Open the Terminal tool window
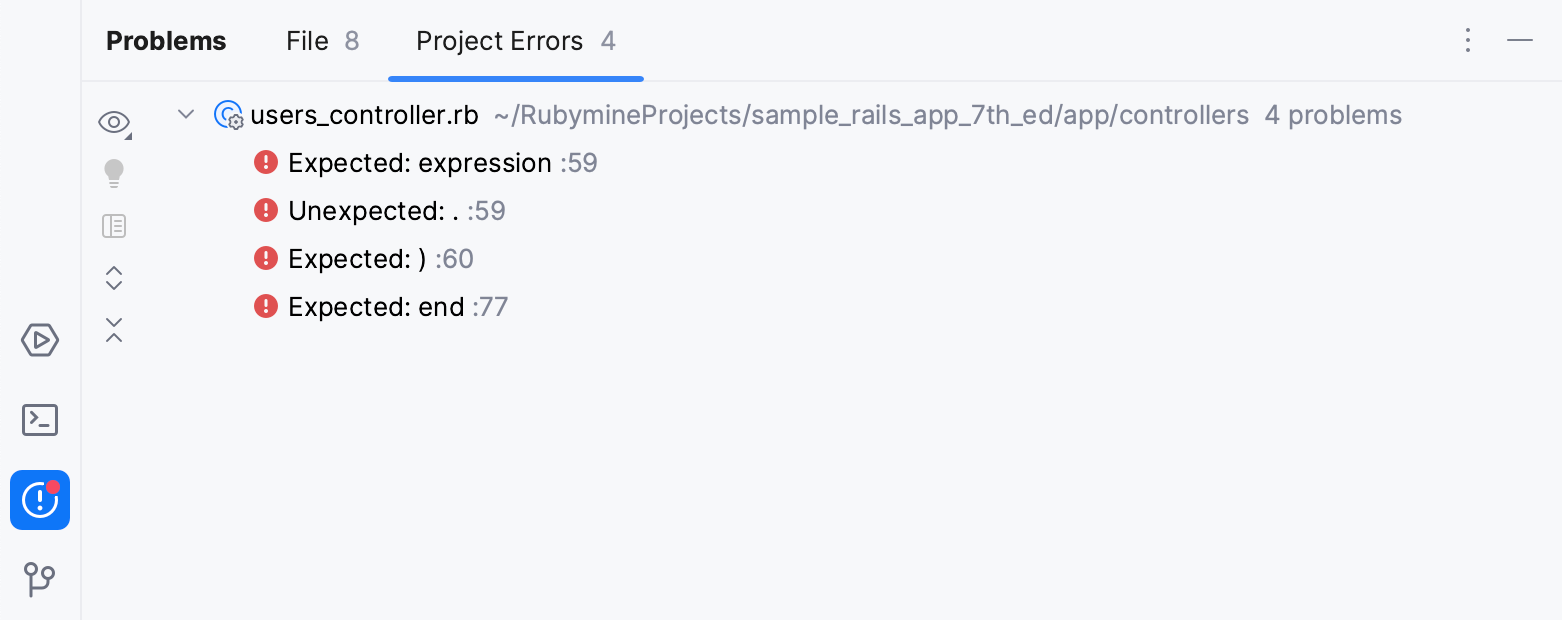Screen dimensions: 1562x620 40,420
